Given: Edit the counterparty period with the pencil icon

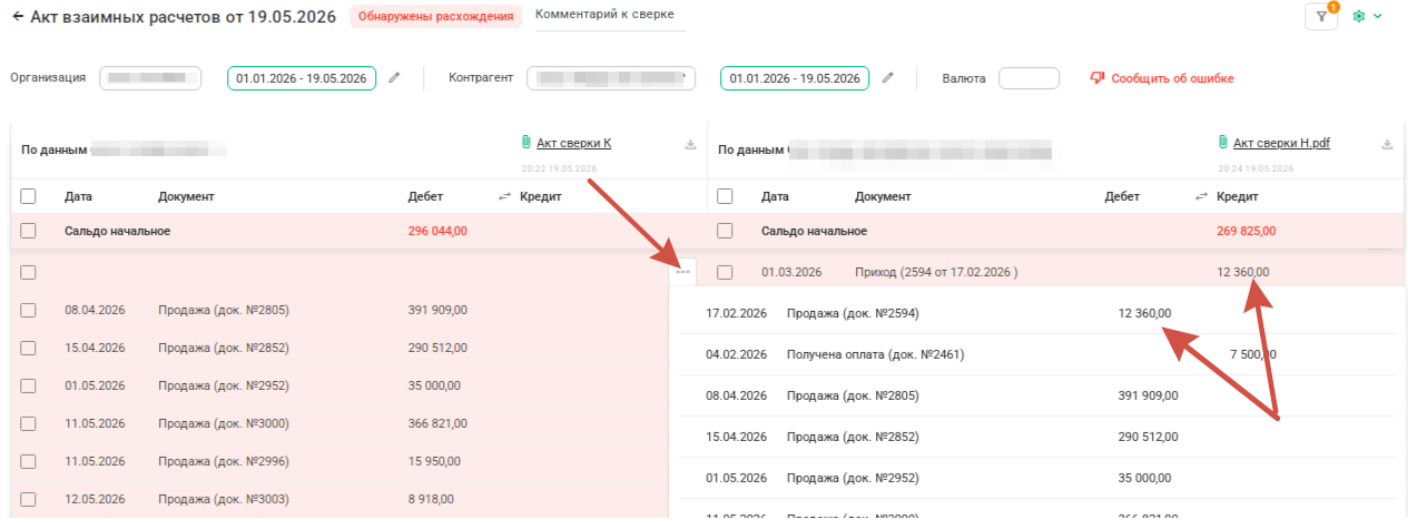Looking at the screenshot, I should 887,78.
